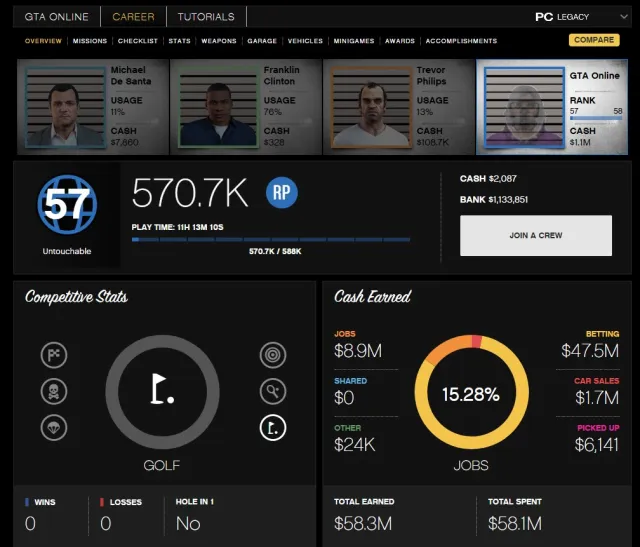Viewport: 640px width, 547px height.
Task: Open the Weapons submenu item
Action: 219,41
